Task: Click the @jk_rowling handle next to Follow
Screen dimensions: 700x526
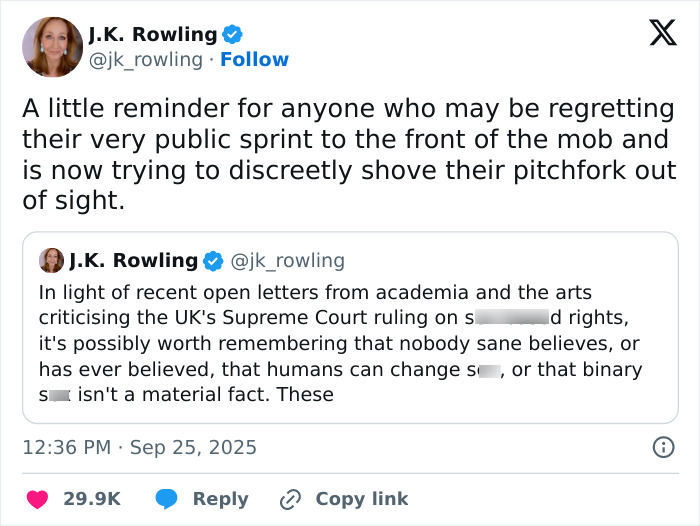Action: [x=146, y=60]
